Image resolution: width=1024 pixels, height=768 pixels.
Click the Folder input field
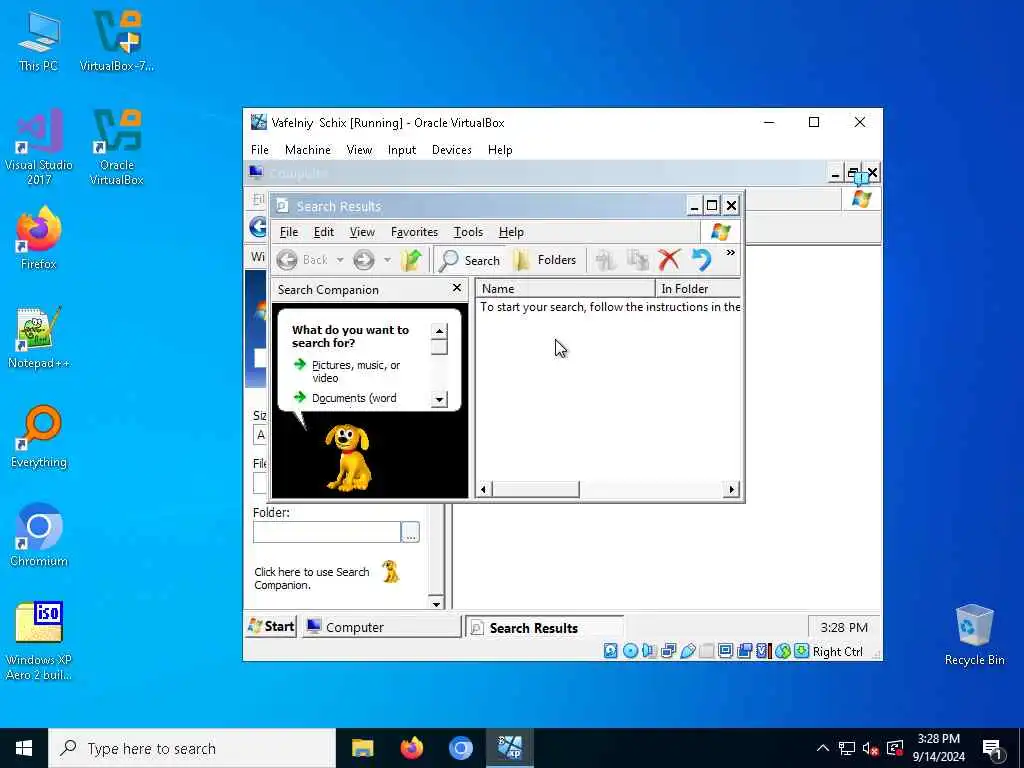327,532
